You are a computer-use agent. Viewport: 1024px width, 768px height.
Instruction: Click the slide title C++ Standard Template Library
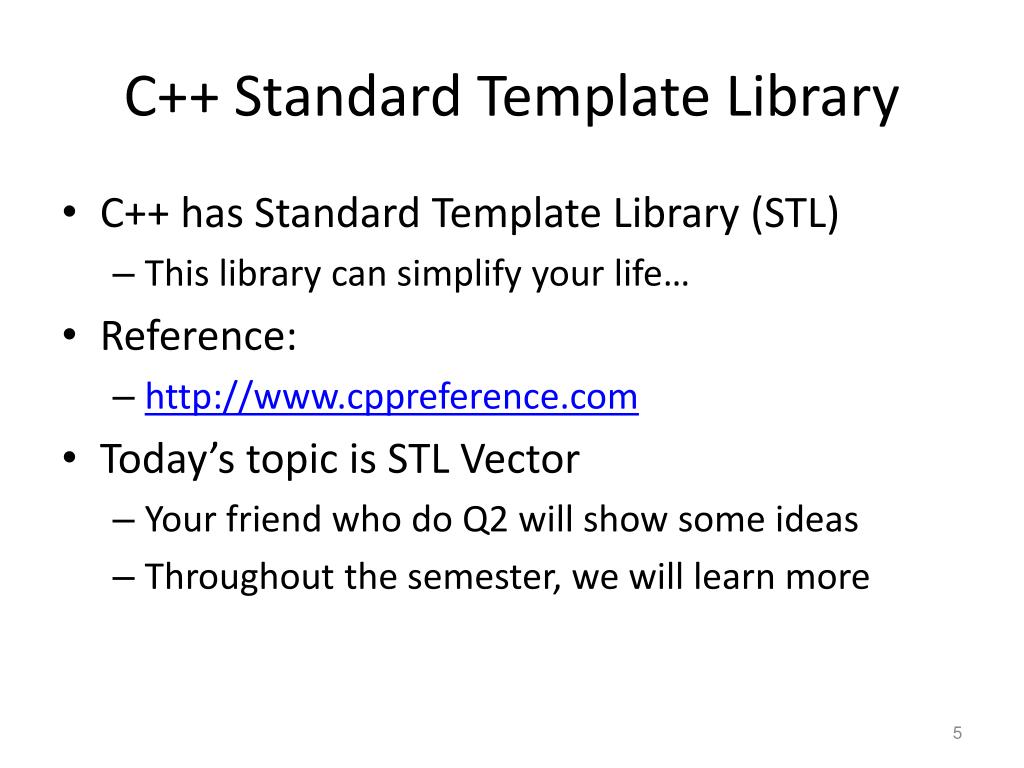pyautogui.click(x=512, y=97)
